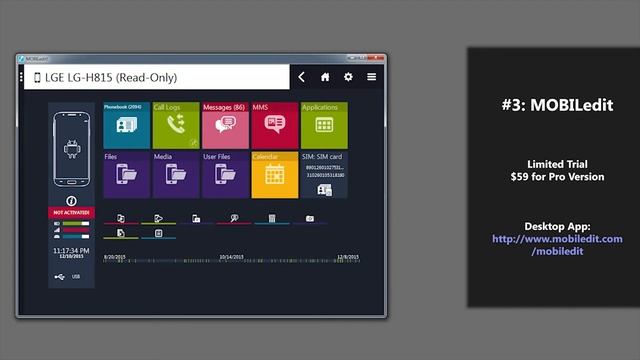Click the LGE LG-H815 (Read-Only) device title
The height and width of the screenshot is (360, 640).
point(111,78)
